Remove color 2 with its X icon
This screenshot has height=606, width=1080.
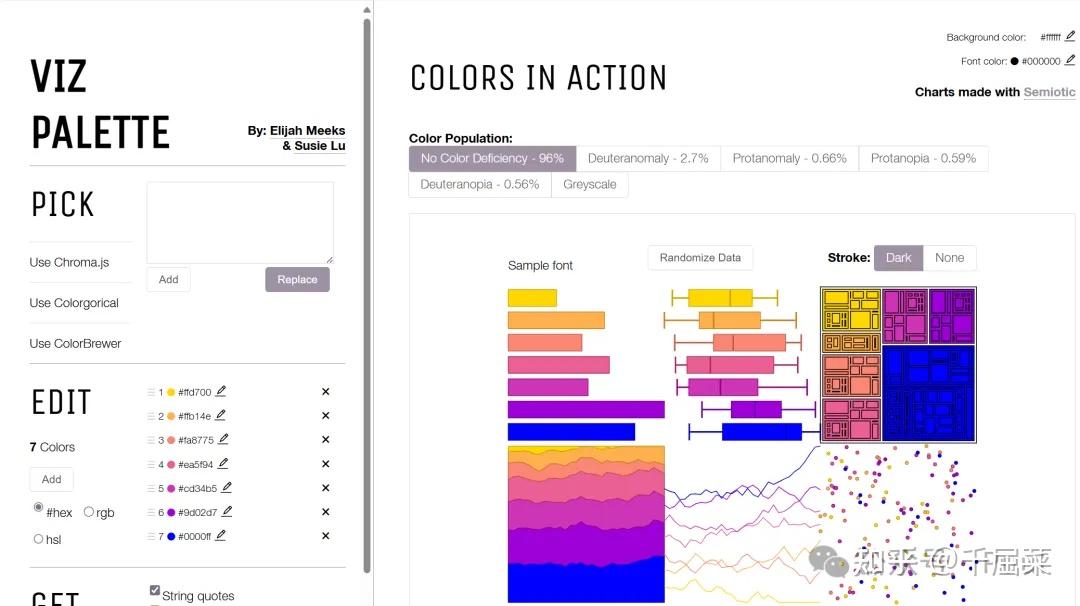click(325, 416)
